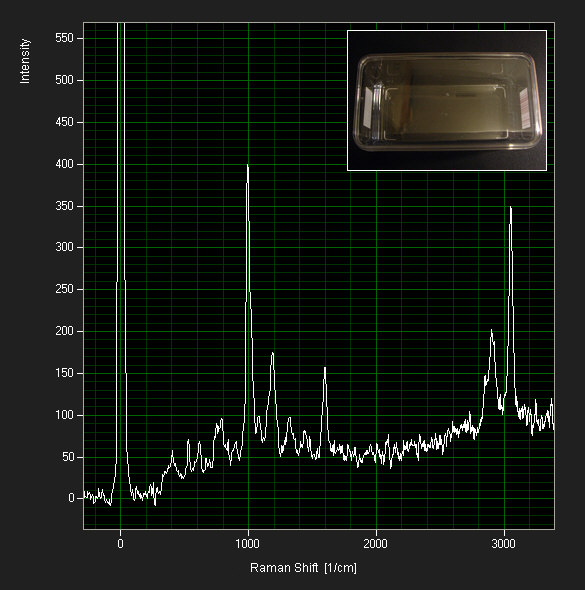Image resolution: width=585 pixels, height=590 pixels.
Task: Click the Raman Shift [1/cm] axis label
Action: [303, 567]
